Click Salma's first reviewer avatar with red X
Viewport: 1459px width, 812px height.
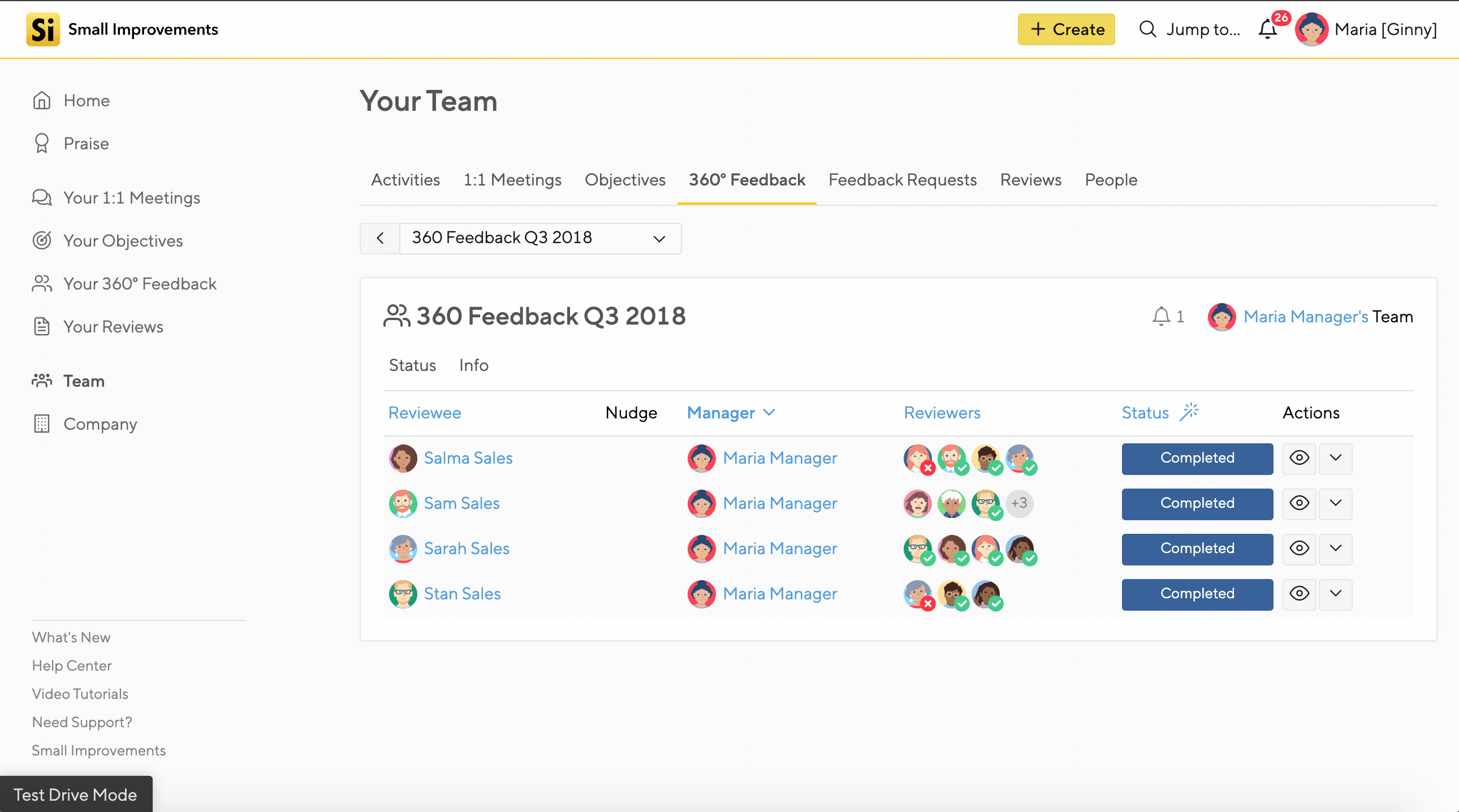918,458
